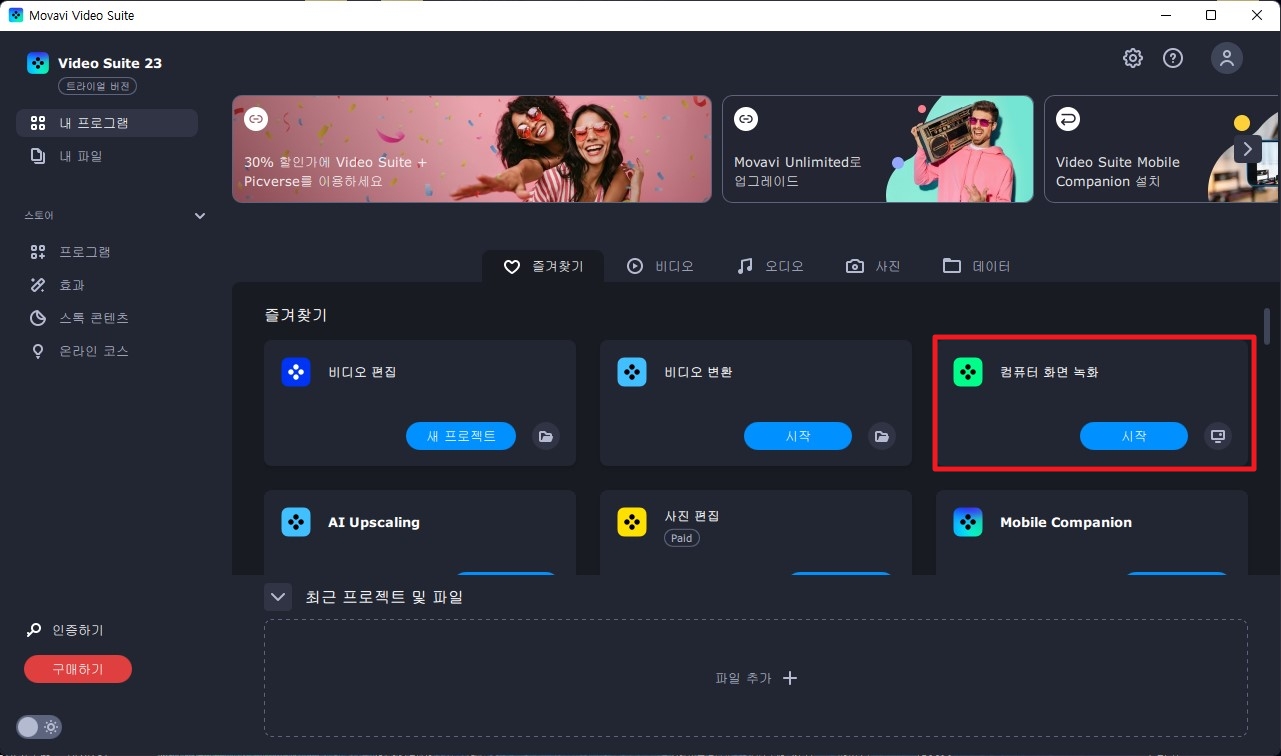Click 새 프로젝트 button in 비디오 편집

(x=461, y=436)
